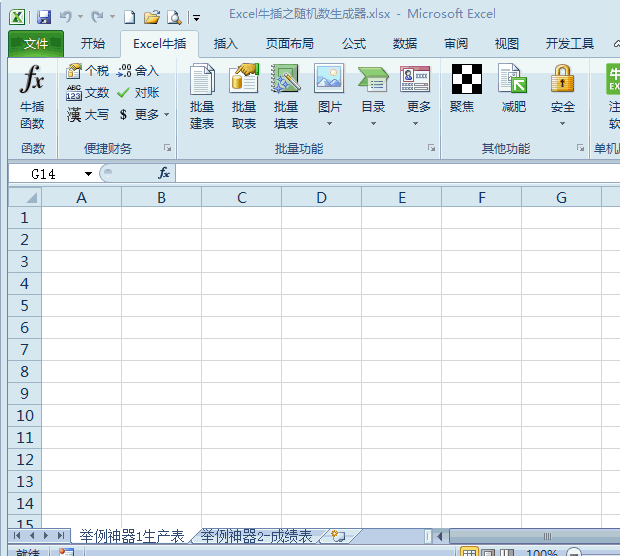Click the 批量填表 batch fill icon

pyautogui.click(x=286, y=97)
